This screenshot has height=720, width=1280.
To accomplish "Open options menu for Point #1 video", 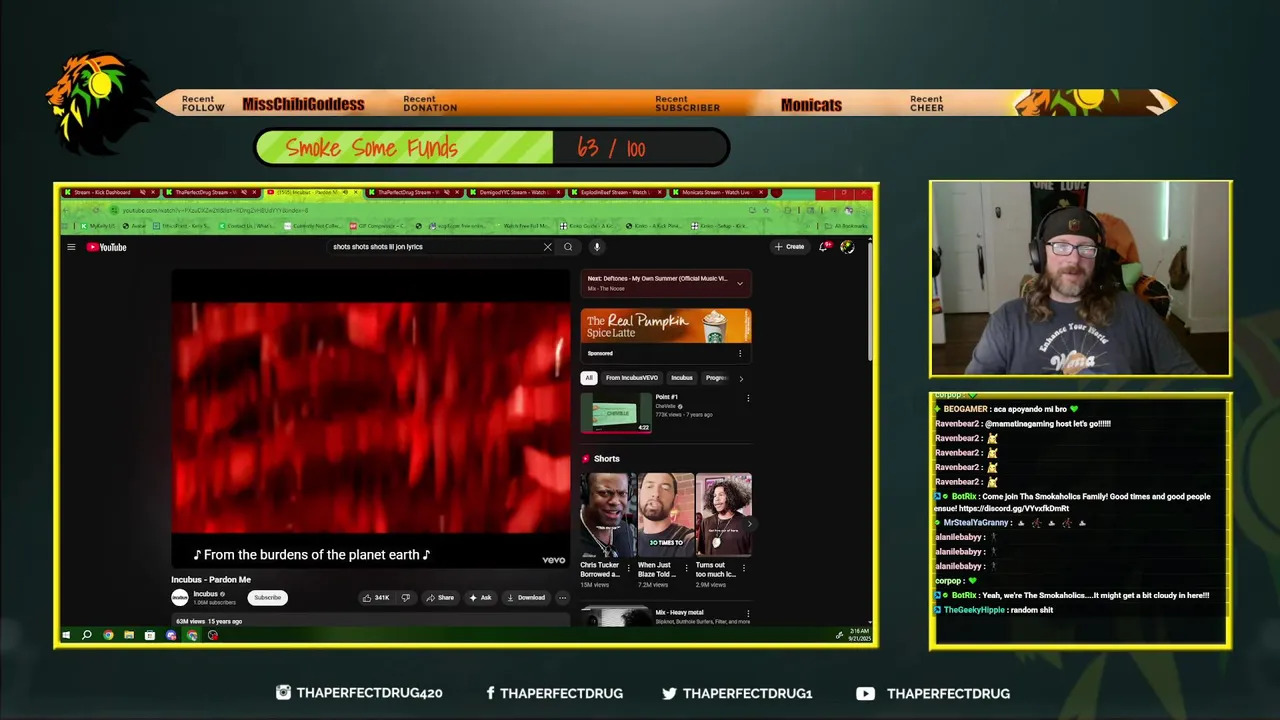I will coord(747,398).
